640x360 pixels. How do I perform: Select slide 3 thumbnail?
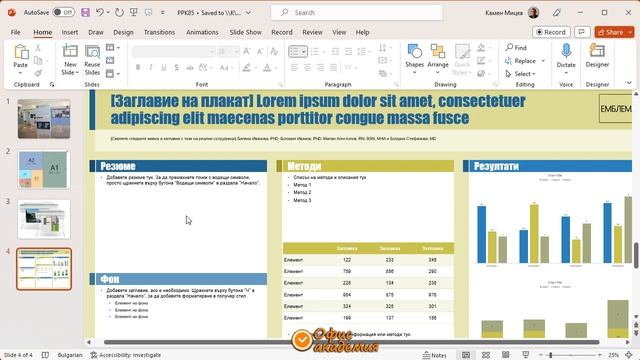[x=44, y=220]
